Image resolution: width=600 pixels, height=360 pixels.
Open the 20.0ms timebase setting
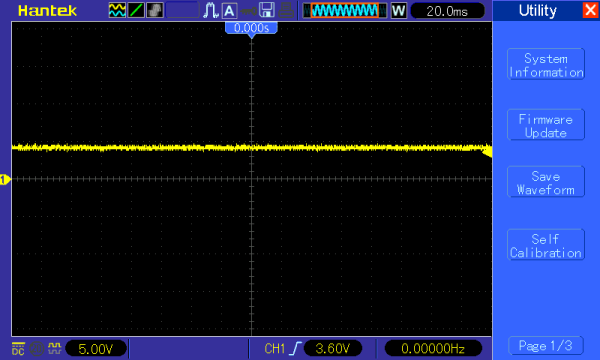[x=447, y=11]
